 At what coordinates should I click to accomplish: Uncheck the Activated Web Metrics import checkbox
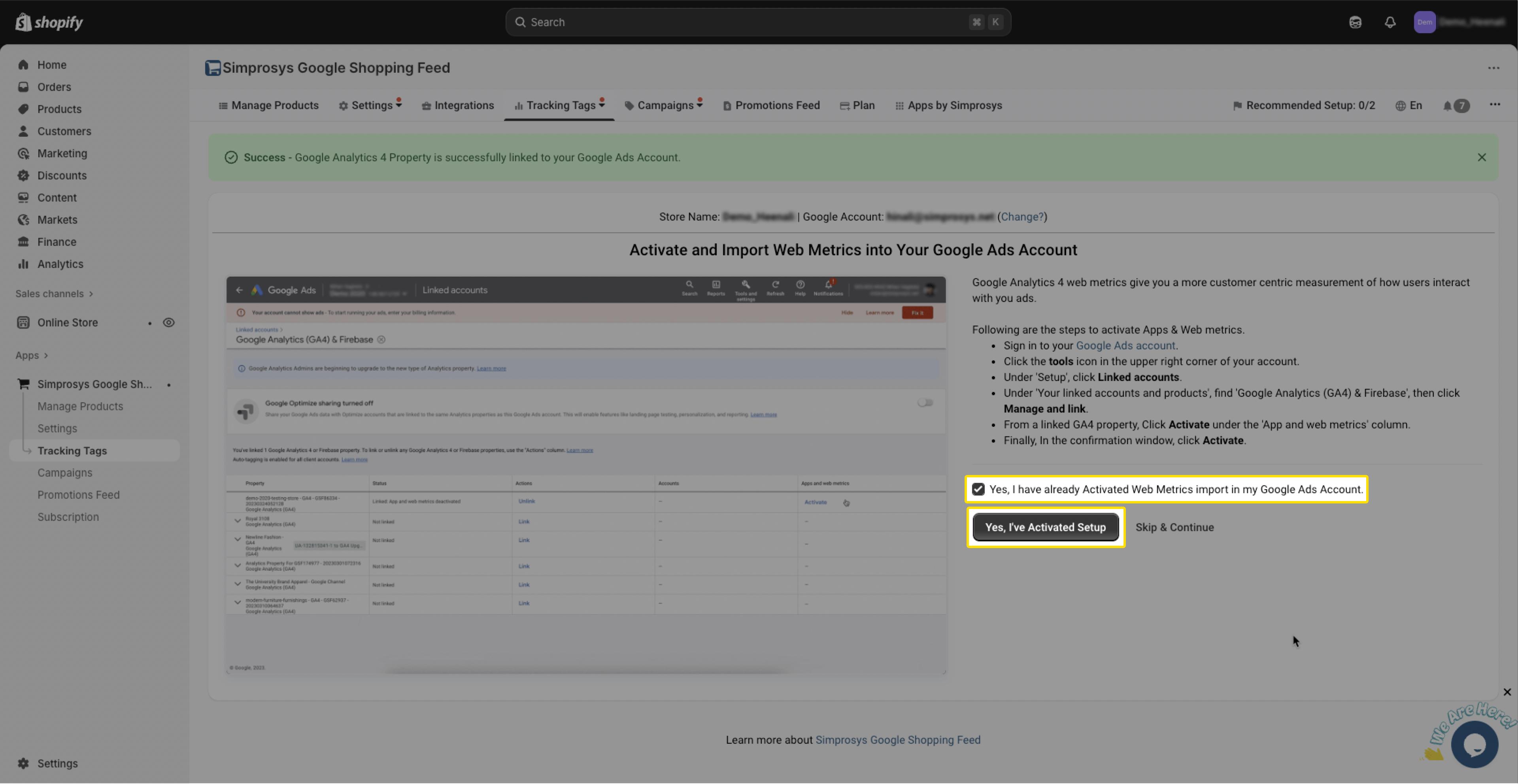[x=978, y=490]
